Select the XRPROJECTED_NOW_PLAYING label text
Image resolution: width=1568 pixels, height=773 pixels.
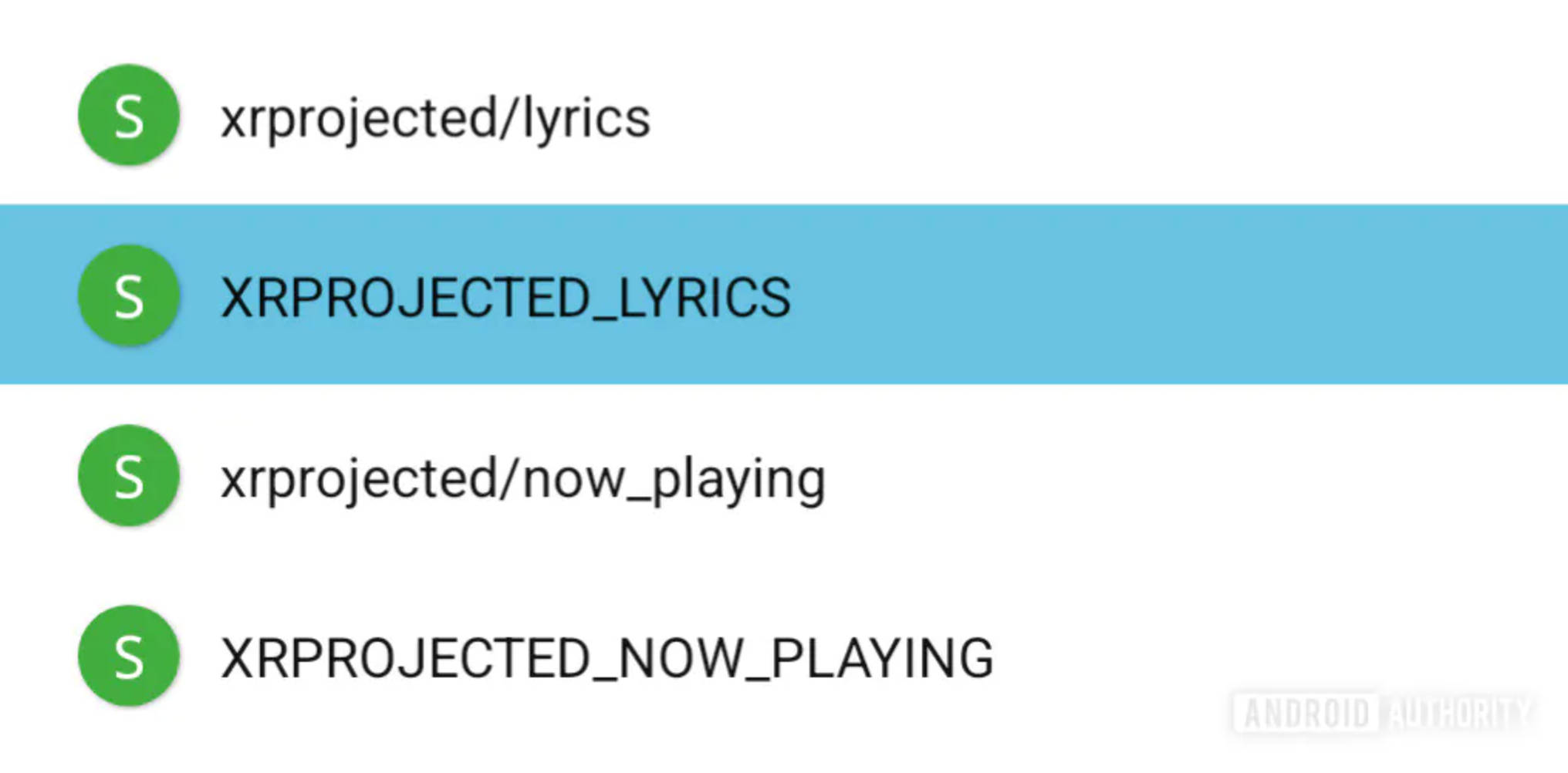click(x=607, y=659)
